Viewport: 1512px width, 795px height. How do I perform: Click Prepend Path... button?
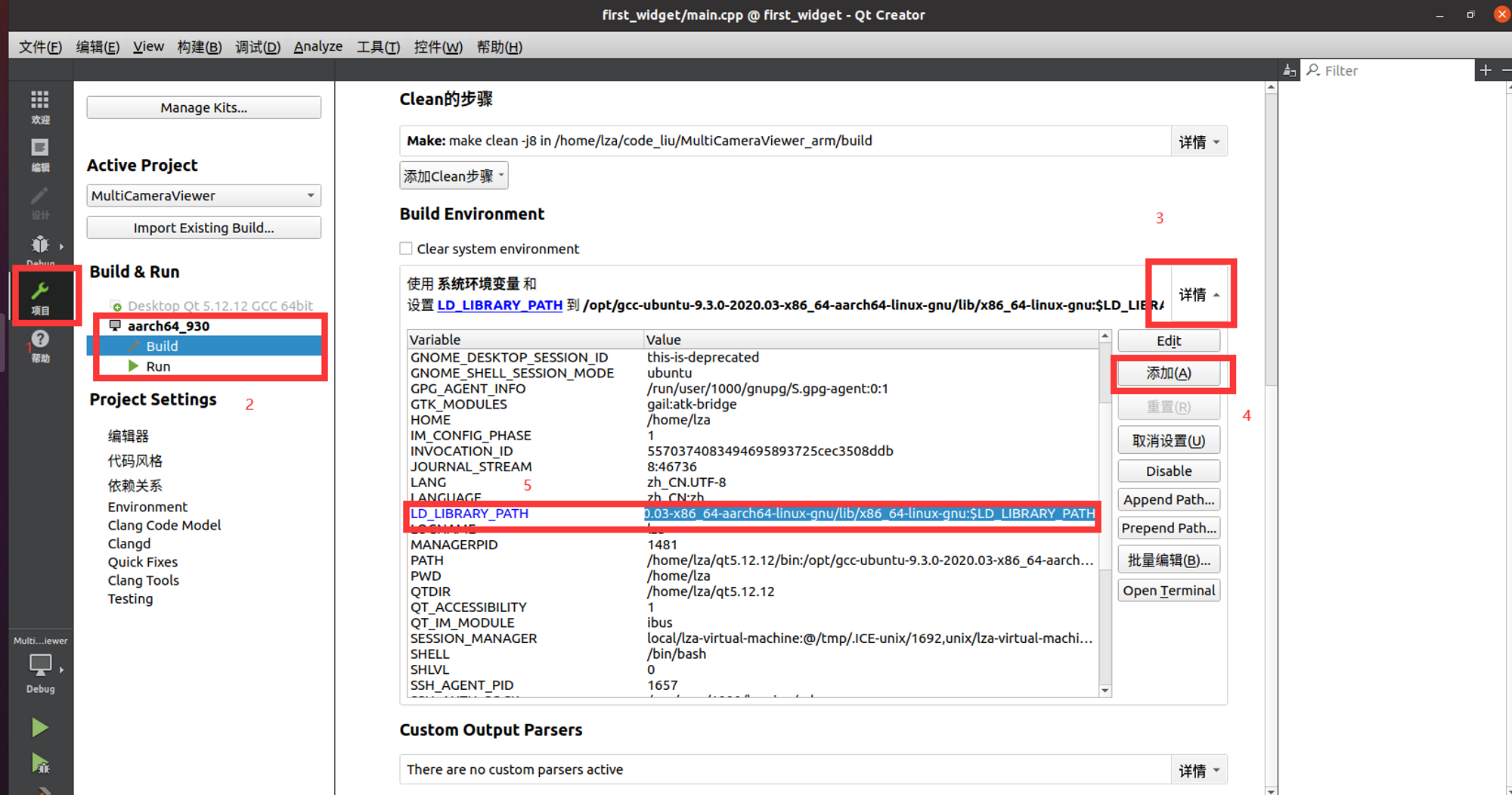point(1168,528)
